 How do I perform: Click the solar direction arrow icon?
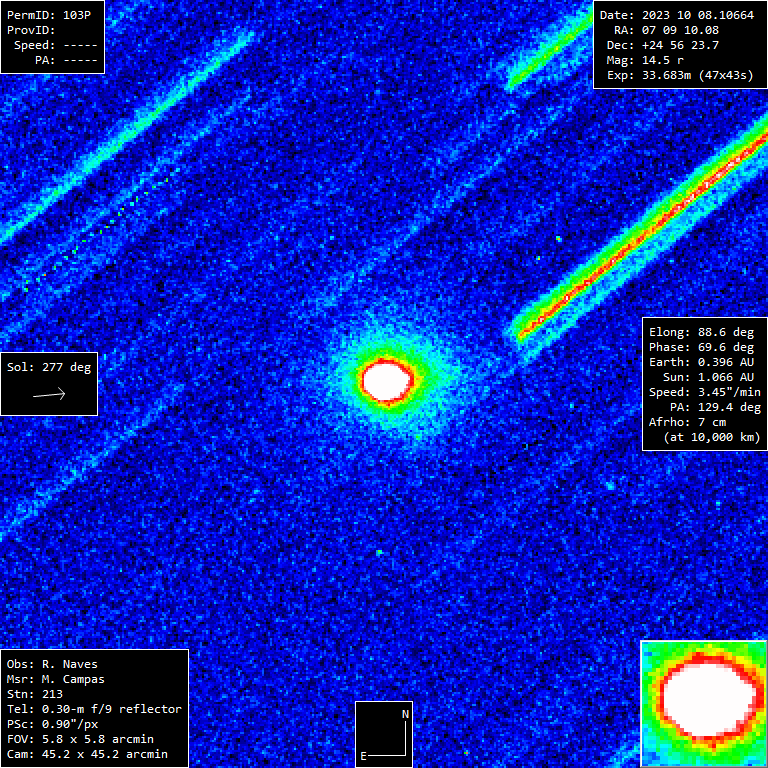click(49, 394)
